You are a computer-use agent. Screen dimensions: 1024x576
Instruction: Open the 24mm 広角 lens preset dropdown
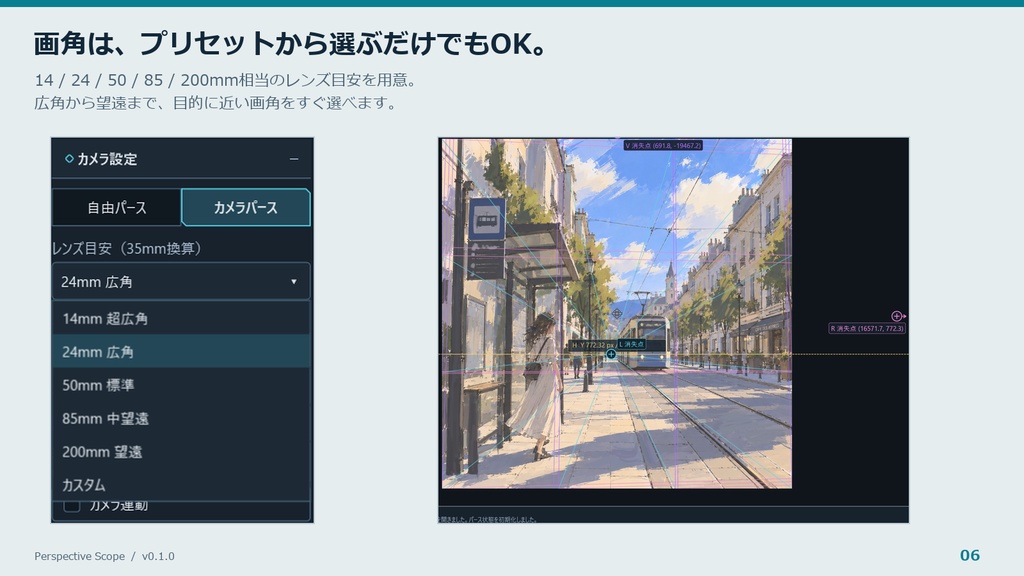tap(181, 281)
